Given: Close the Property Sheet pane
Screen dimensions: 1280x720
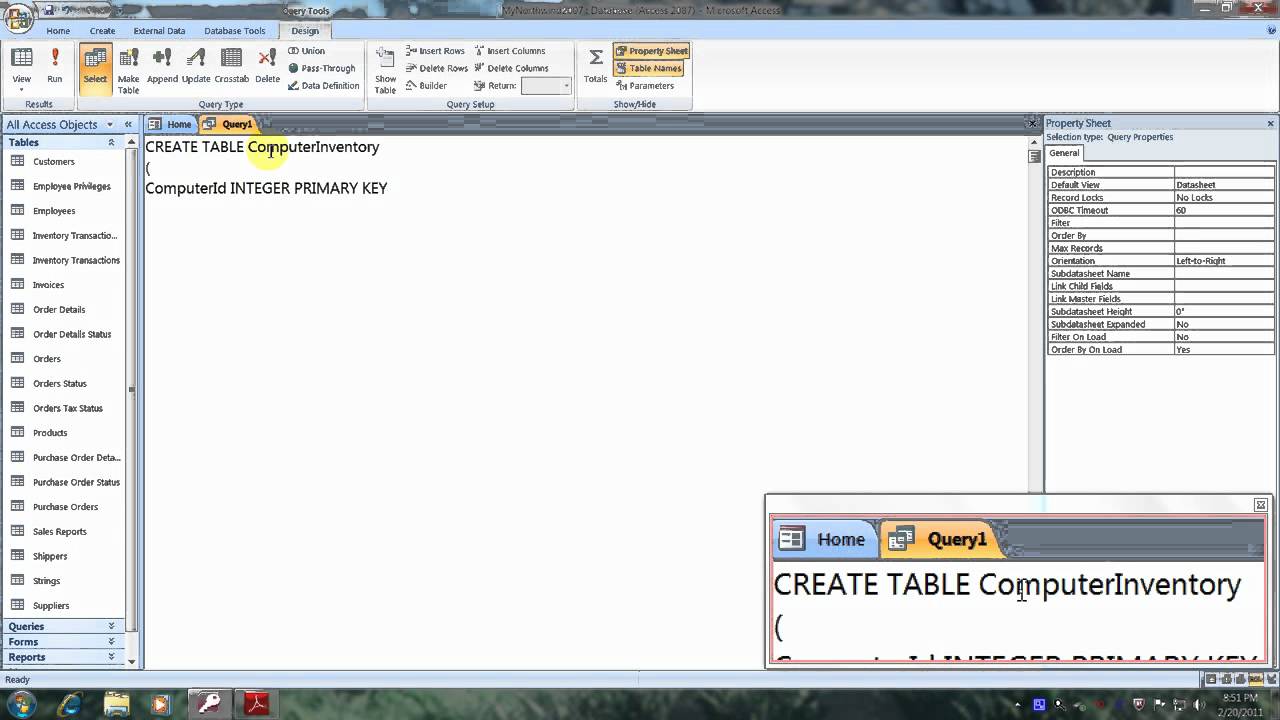Looking at the screenshot, I should [1271, 124].
